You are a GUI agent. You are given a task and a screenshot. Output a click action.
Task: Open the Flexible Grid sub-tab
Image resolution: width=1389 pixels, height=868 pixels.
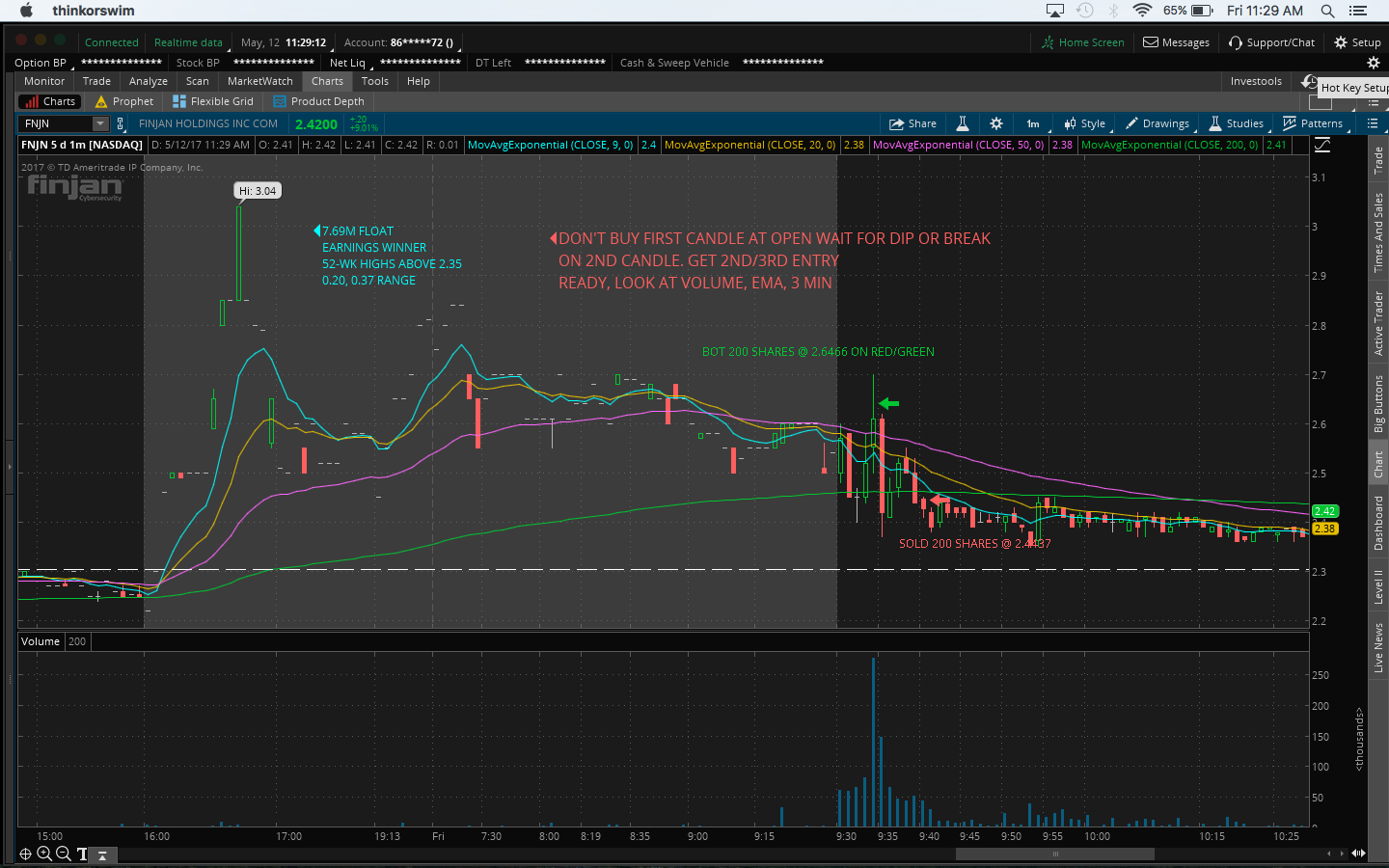click(213, 101)
